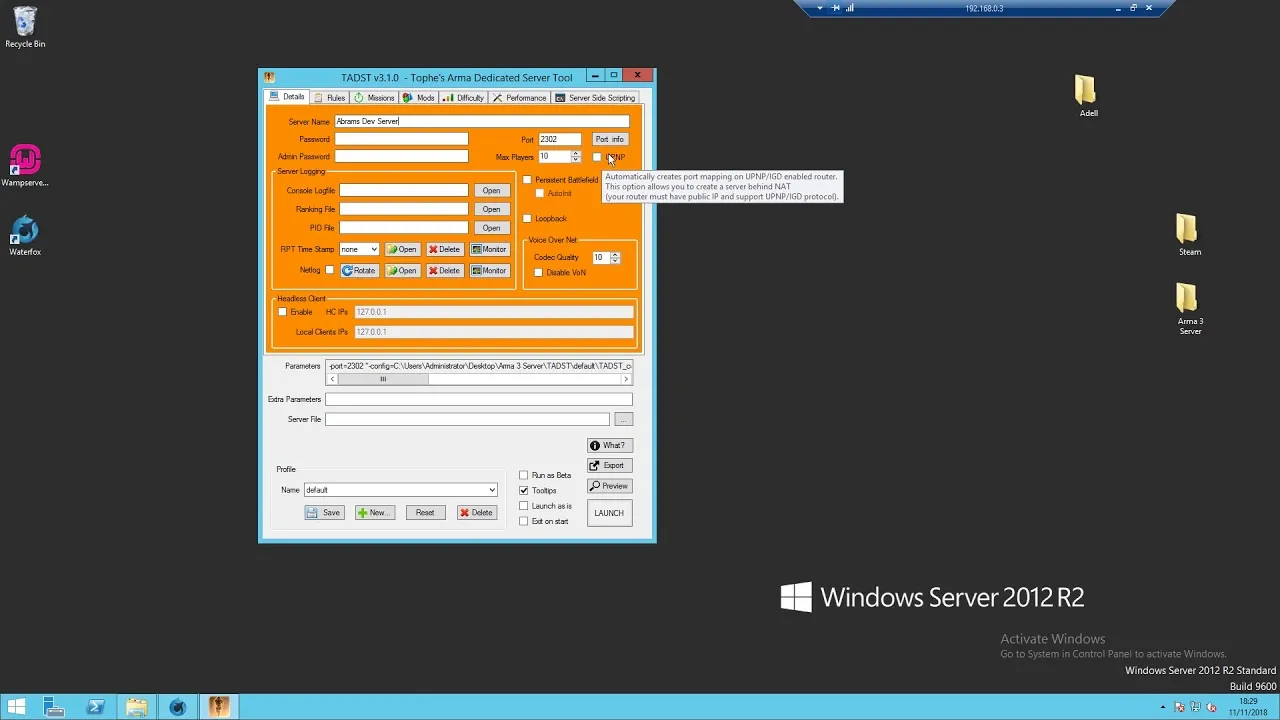Export the server configuration
The image size is (1280, 720).
609,465
